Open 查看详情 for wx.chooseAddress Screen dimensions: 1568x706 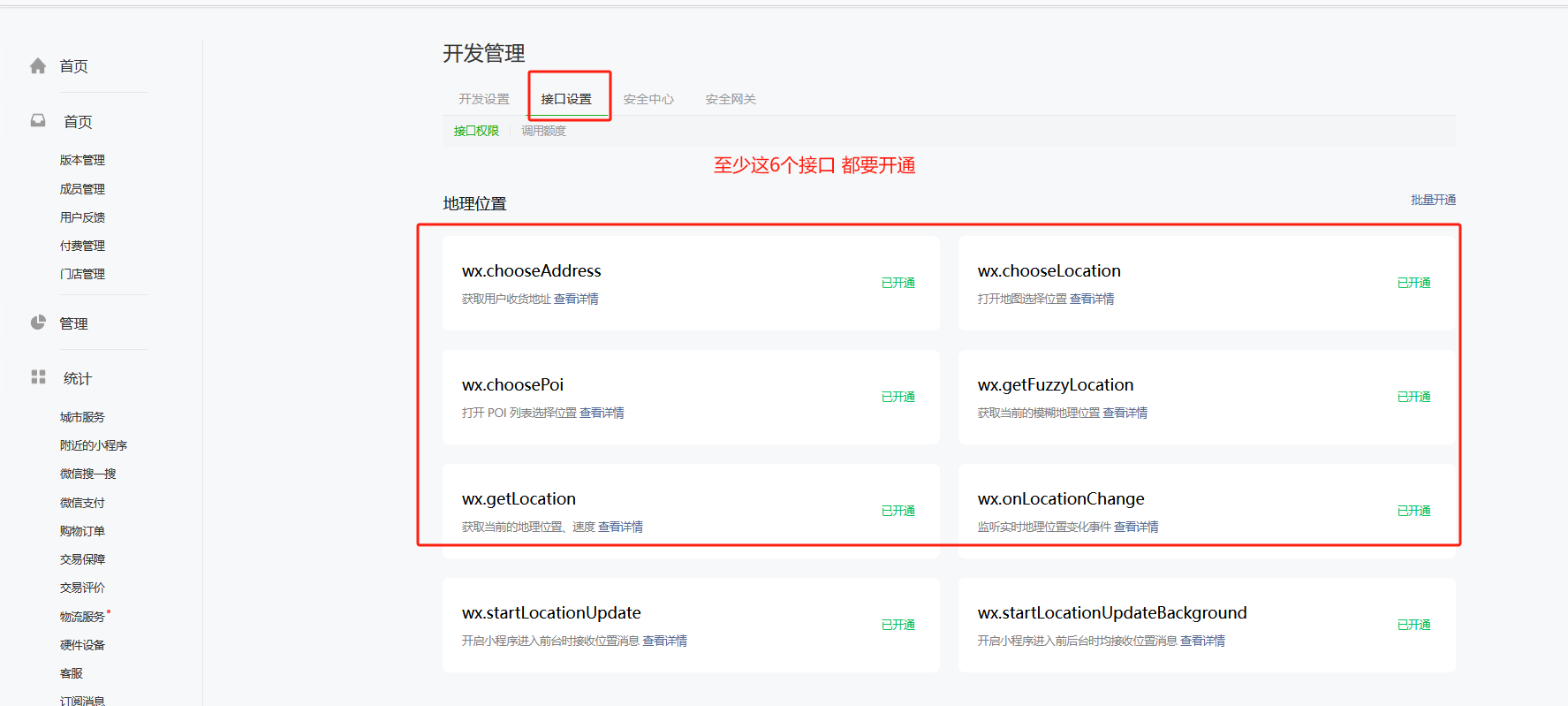576,299
